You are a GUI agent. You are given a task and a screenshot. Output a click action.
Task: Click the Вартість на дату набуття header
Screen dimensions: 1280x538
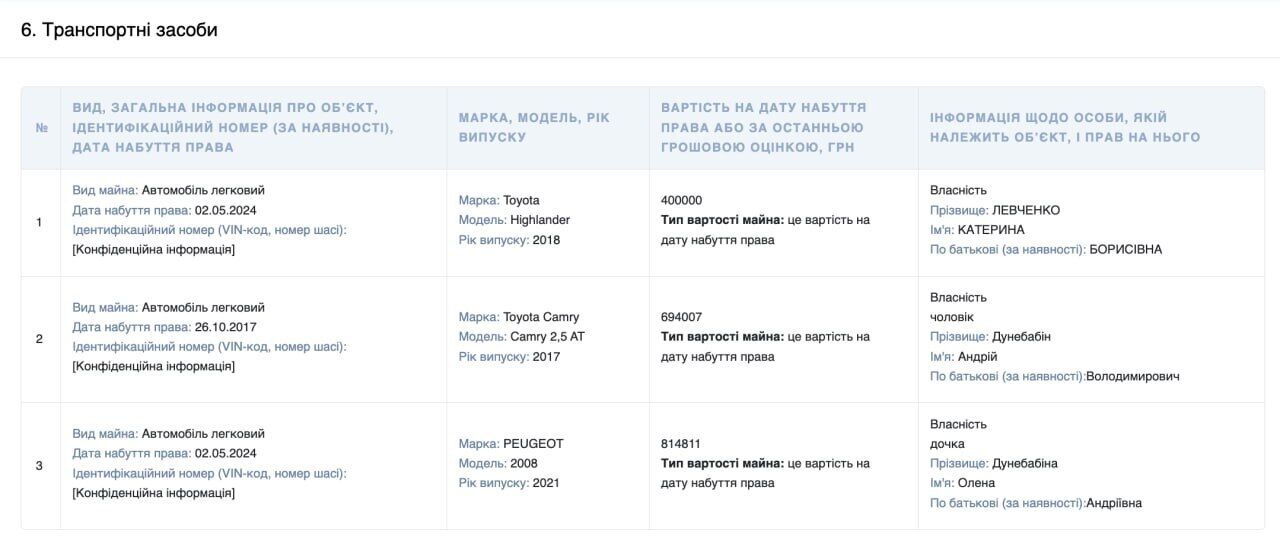pos(763,127)
